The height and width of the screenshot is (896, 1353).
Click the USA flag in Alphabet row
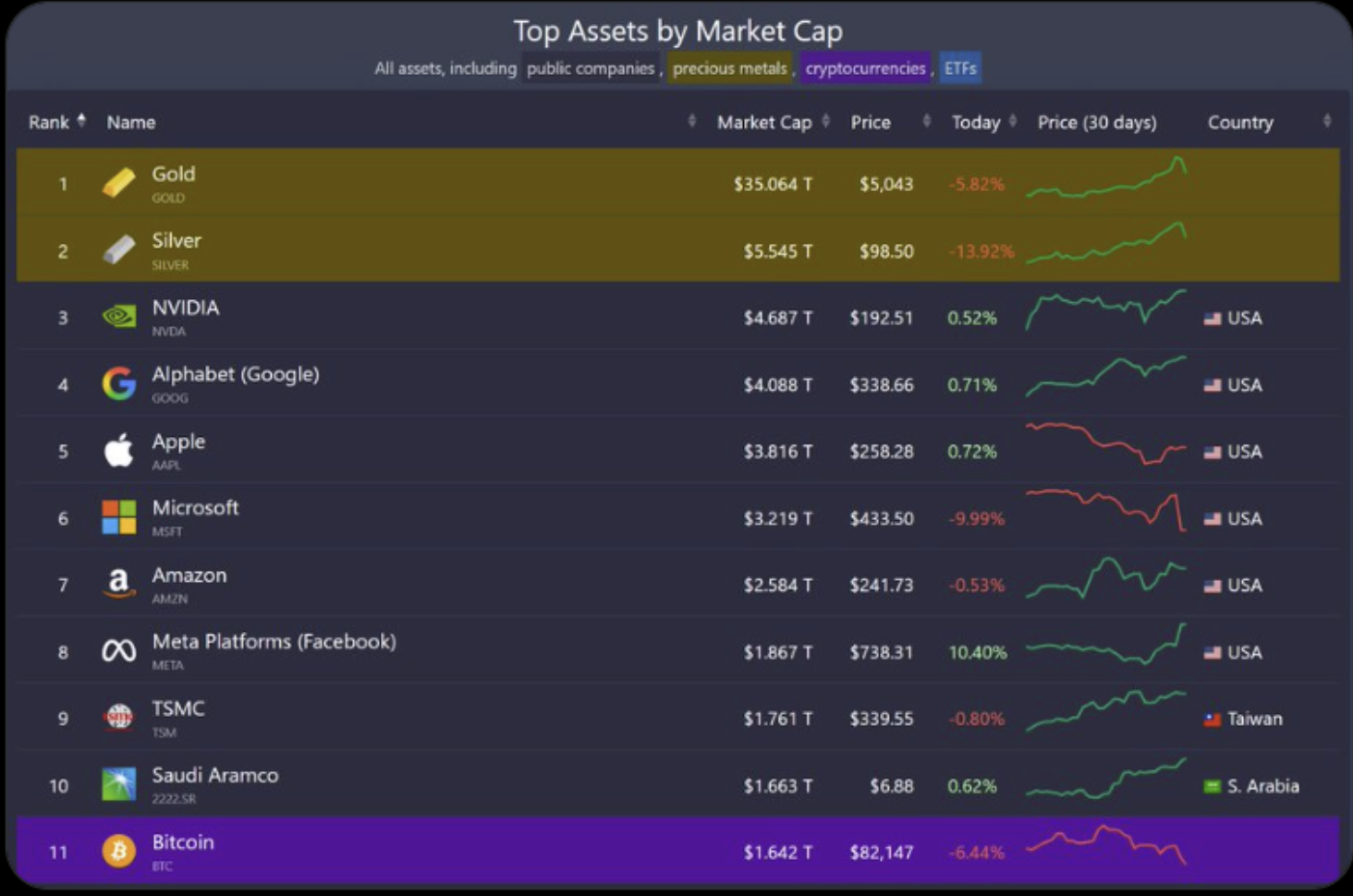pos(1213,385)
